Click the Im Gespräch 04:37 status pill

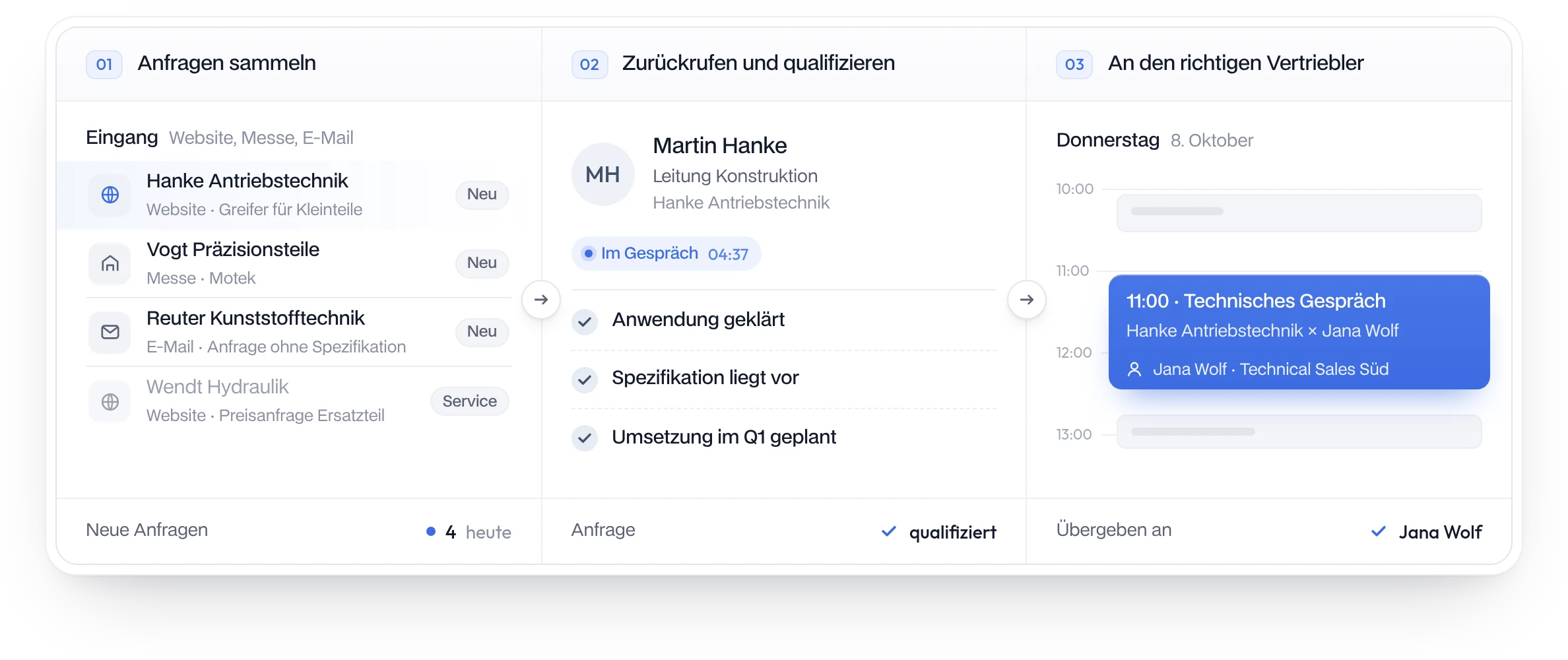point(666,253)
